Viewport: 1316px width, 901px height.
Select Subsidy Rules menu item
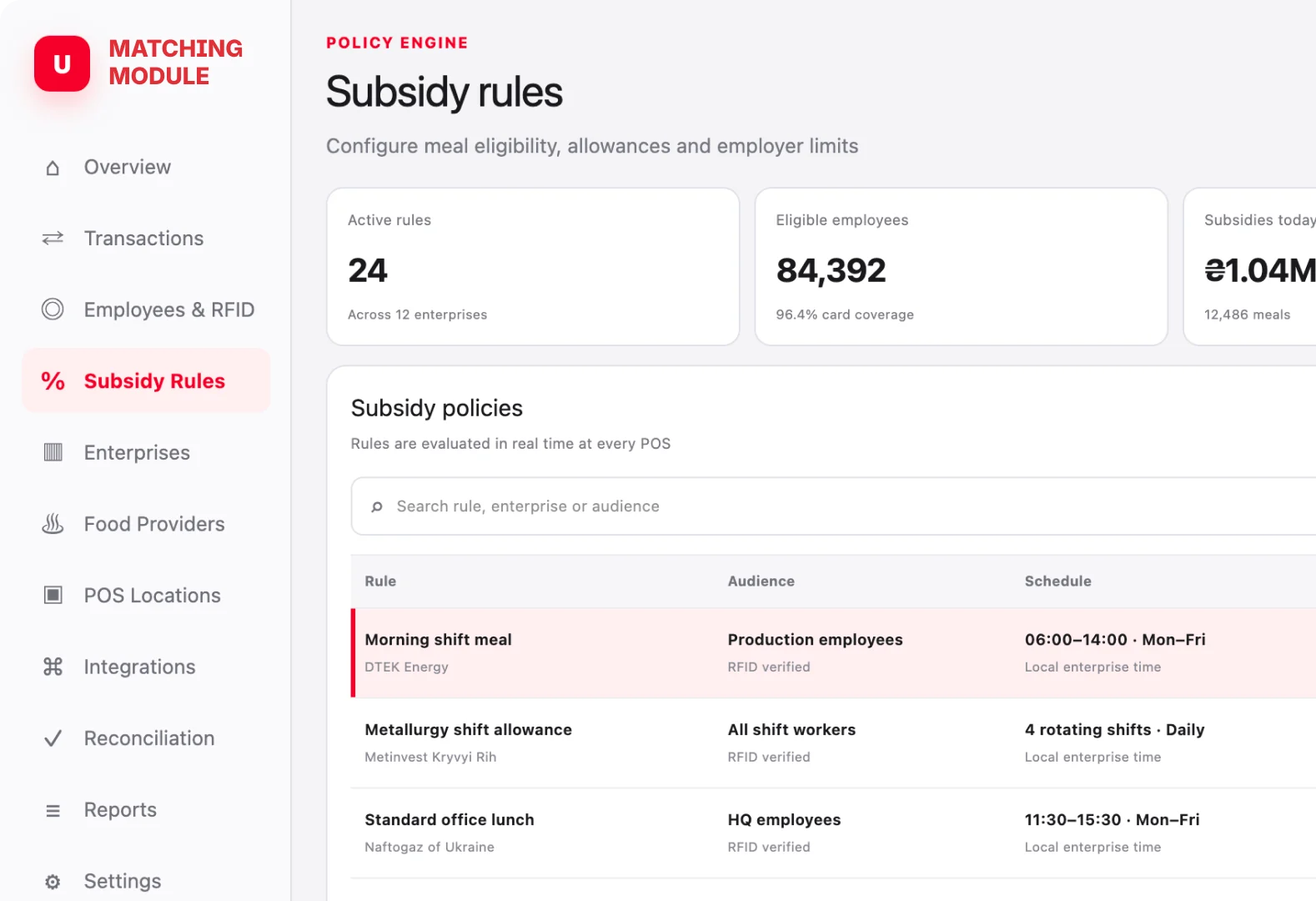(x=146, y=380)
